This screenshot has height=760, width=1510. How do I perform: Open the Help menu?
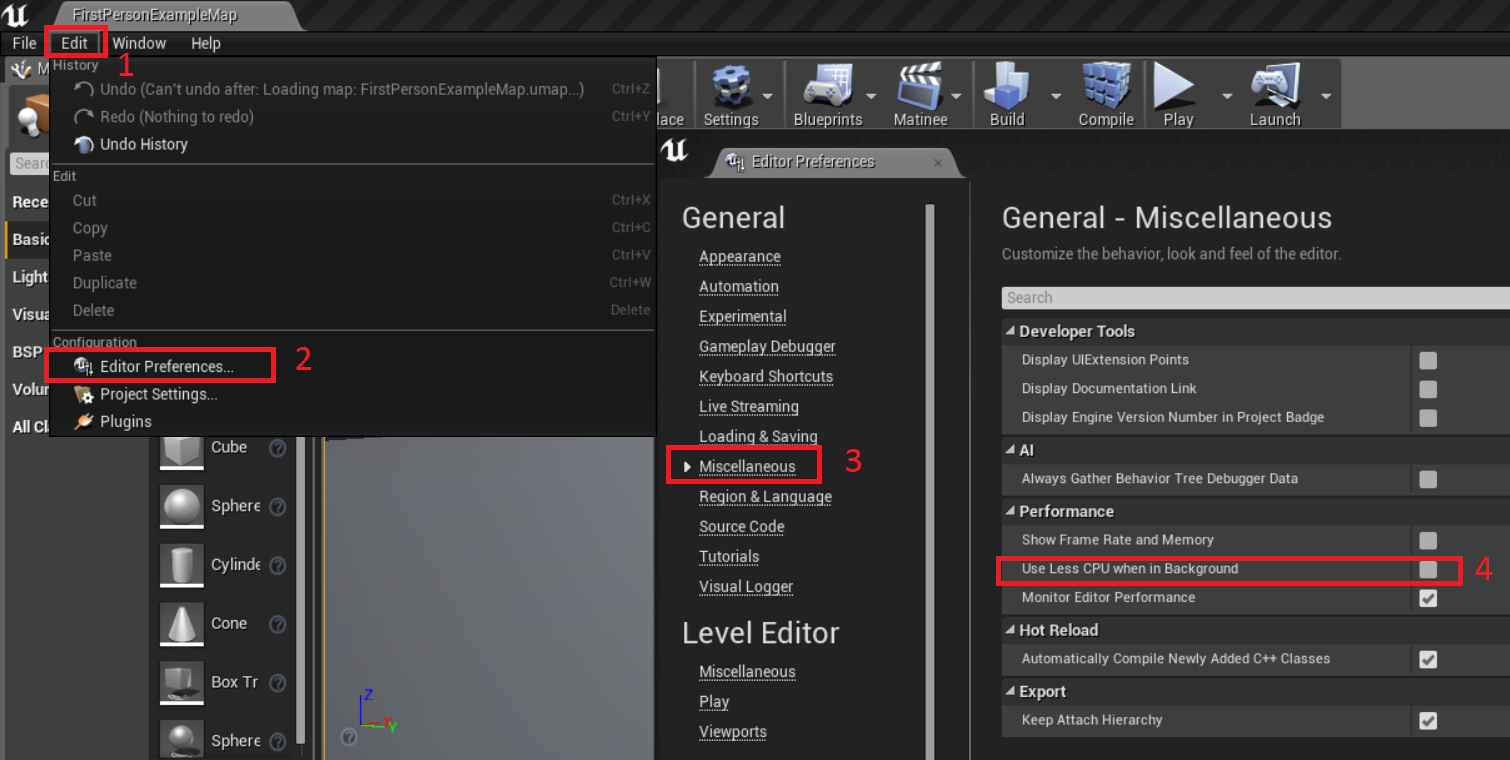(206, 43)
